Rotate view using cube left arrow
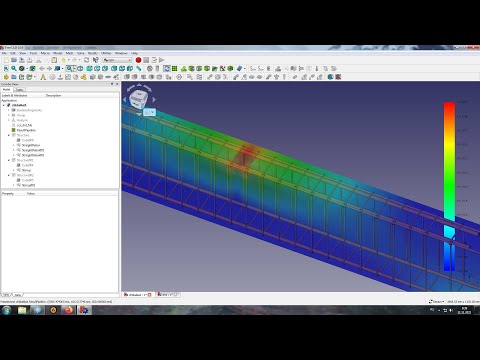Image resolution: width=480 pixels, height=360 pixels. (x=125, y=99)
